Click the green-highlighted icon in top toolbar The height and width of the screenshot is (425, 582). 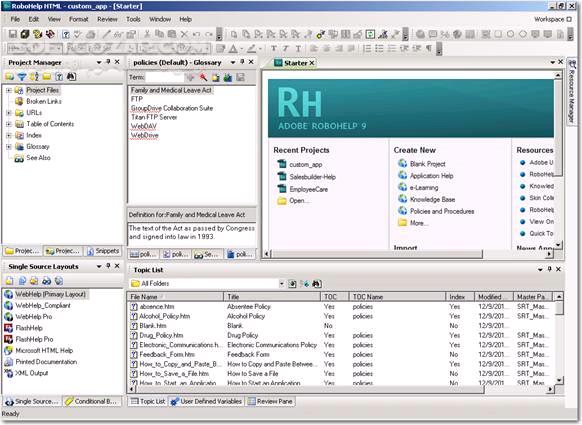(370, 34)
